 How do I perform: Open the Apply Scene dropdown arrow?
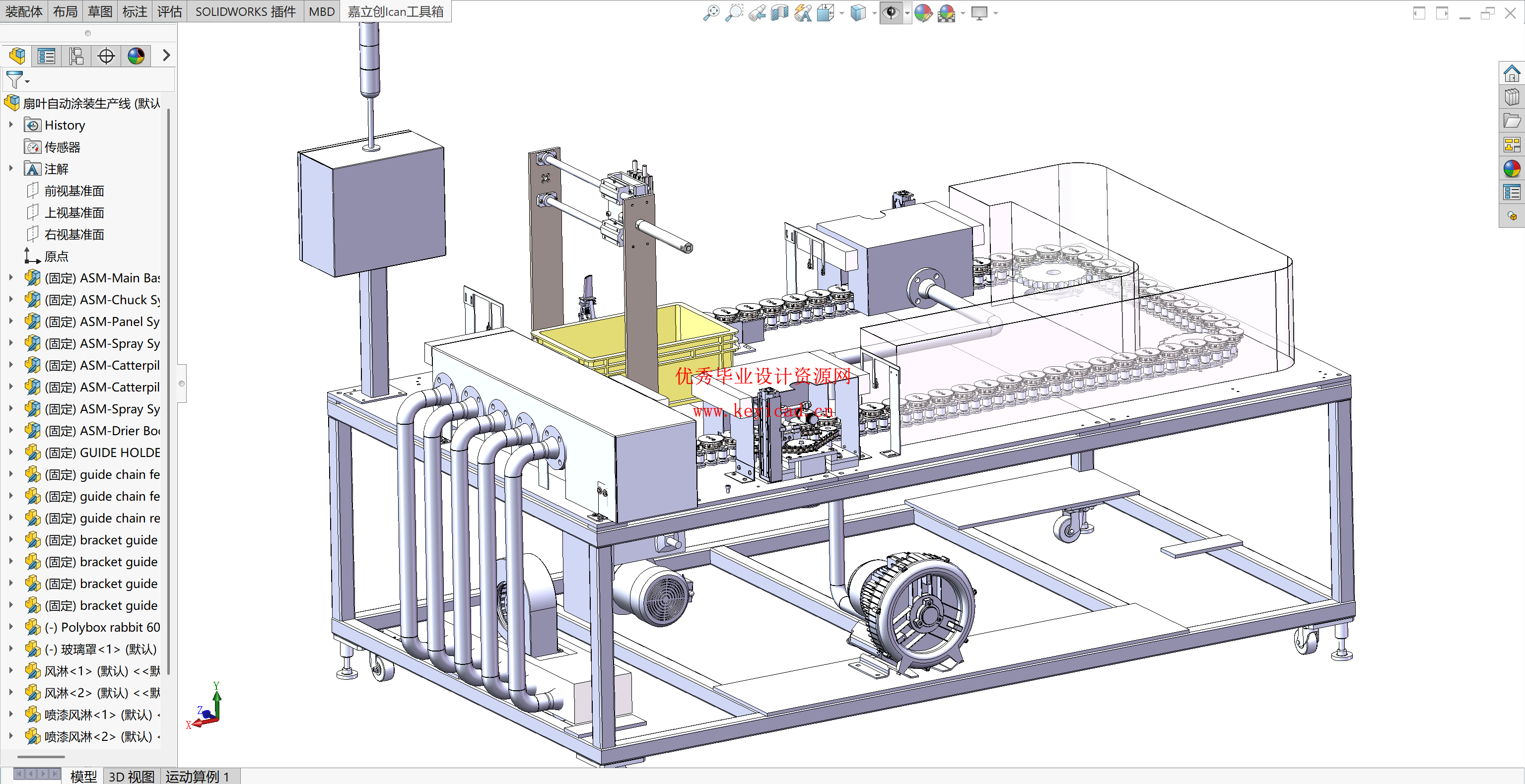coord(963,13)
